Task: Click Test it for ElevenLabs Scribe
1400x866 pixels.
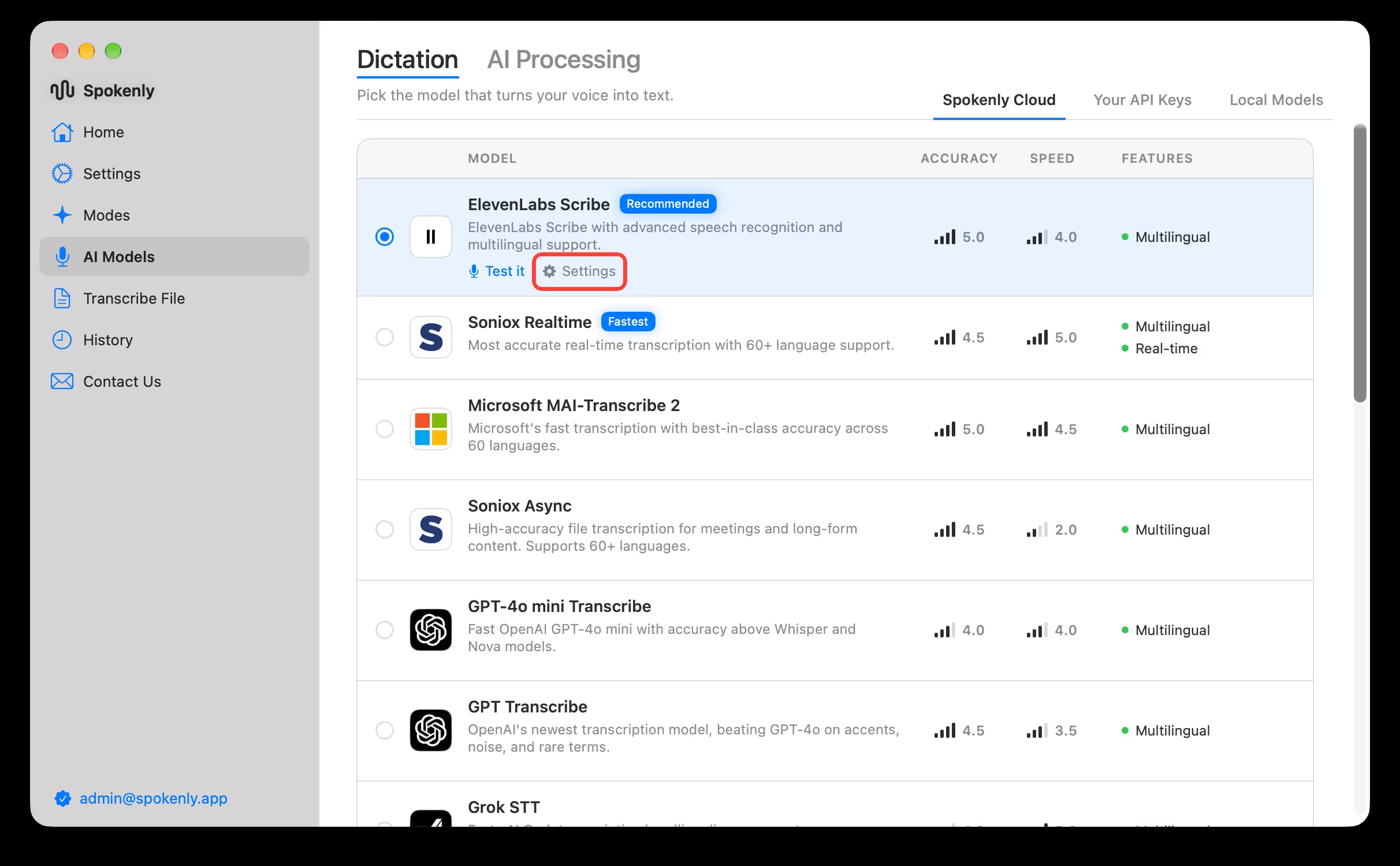Action: pos(497,271)
